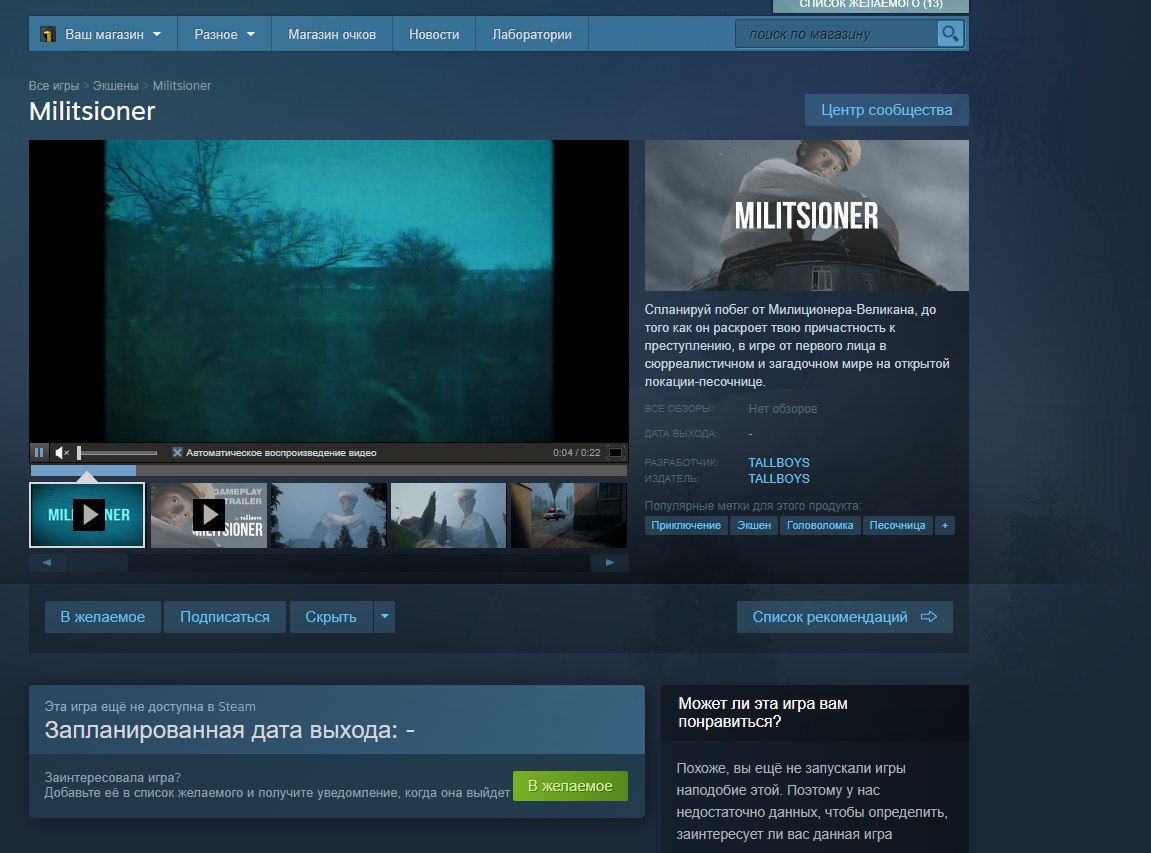Screen dimensions: 1151x853
Task: Open developer TALLBOYS link
Action: tap(779, 462)
